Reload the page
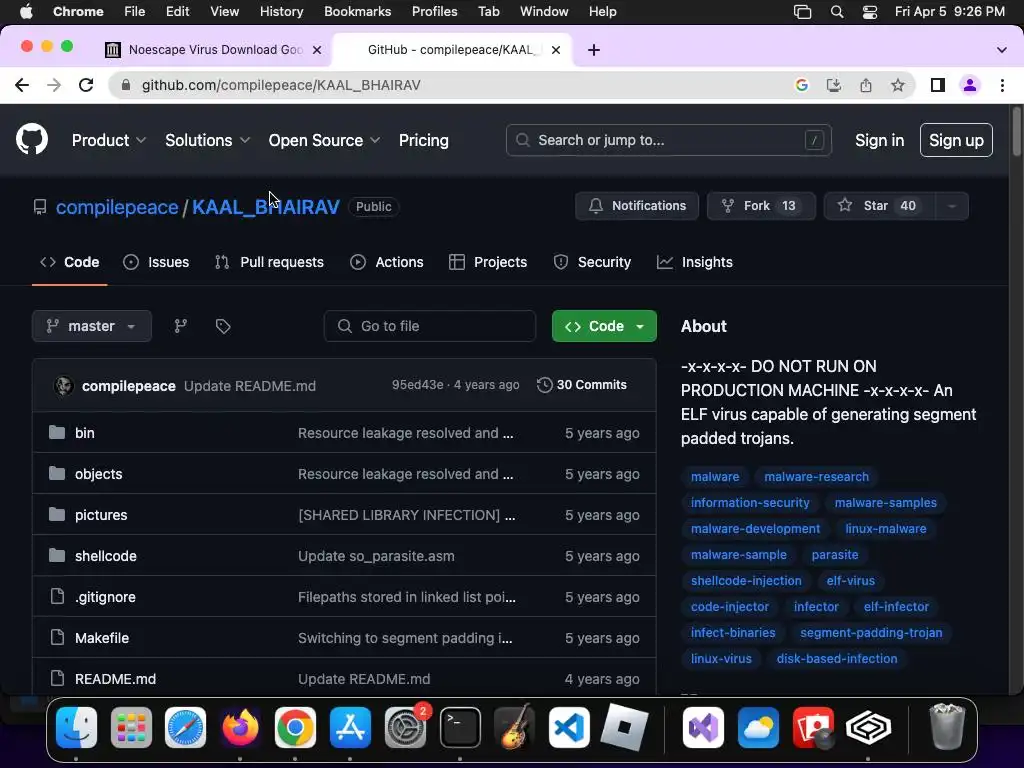Viewport: 1024px width, 768px height. [x=86, y=85]
